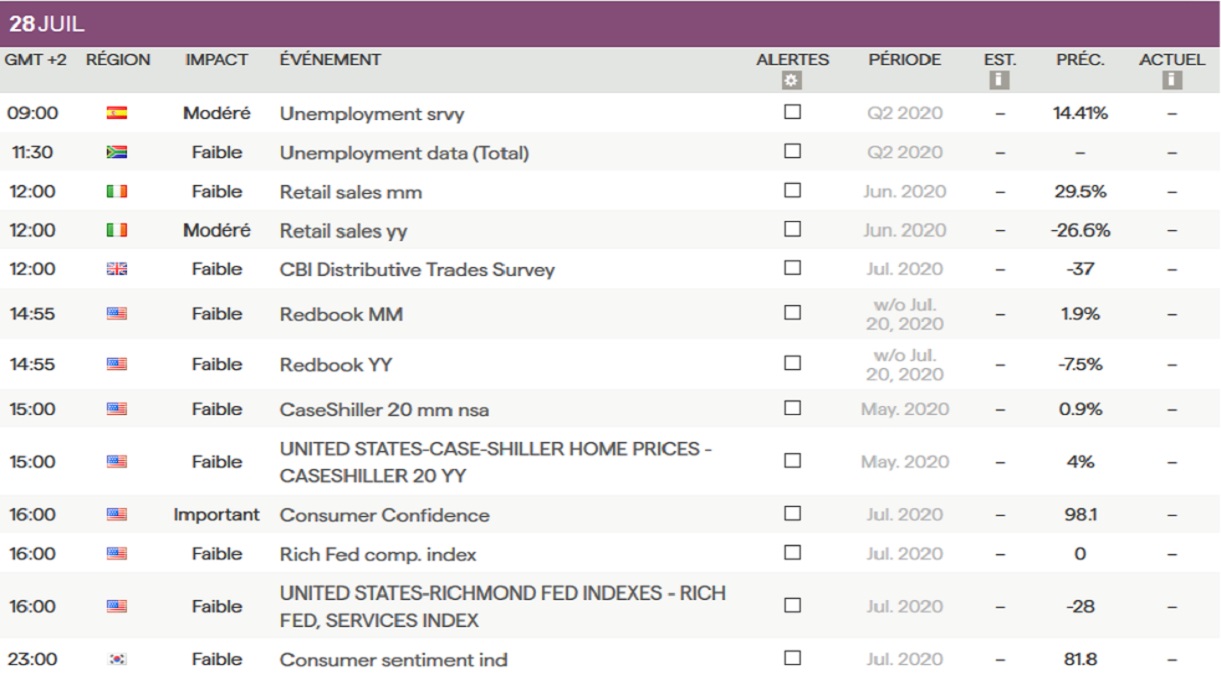Open the CaseShiller 20 mm nsa event
The width and height of the screenshot is (1221, 673).
(x=384, y=410)
